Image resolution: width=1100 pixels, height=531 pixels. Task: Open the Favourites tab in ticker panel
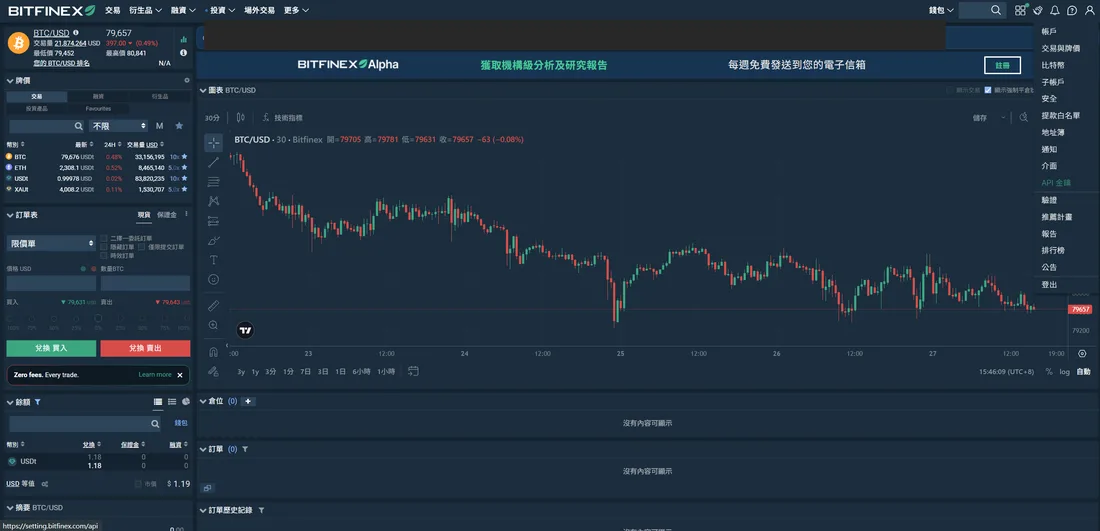(98, 109)
